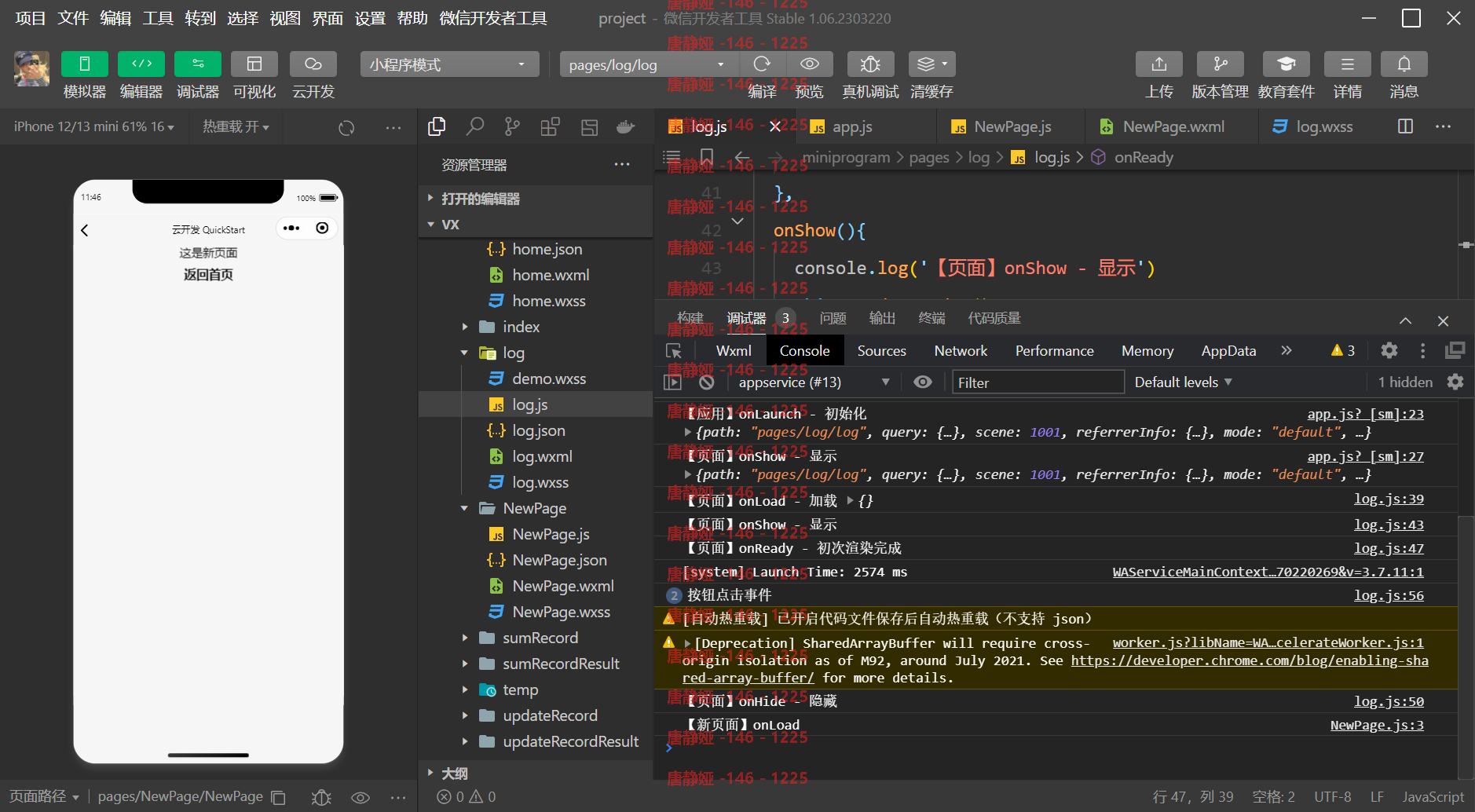Open the mini program mode dropdown

point(449,64)
